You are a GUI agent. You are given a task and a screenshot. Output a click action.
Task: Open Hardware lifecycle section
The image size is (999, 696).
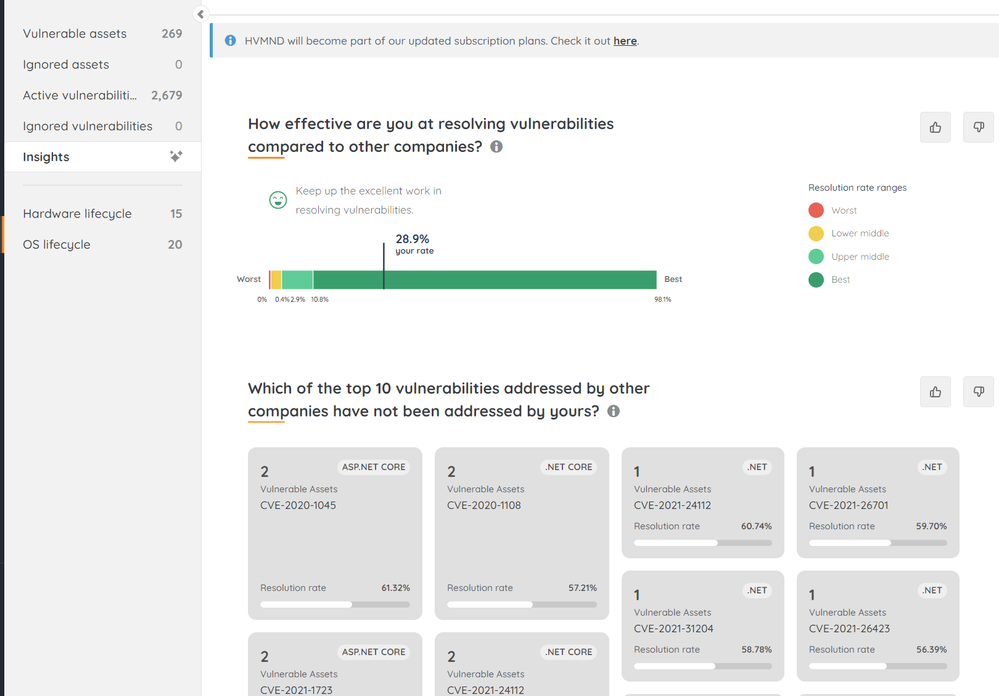click(x=77, y=214)
